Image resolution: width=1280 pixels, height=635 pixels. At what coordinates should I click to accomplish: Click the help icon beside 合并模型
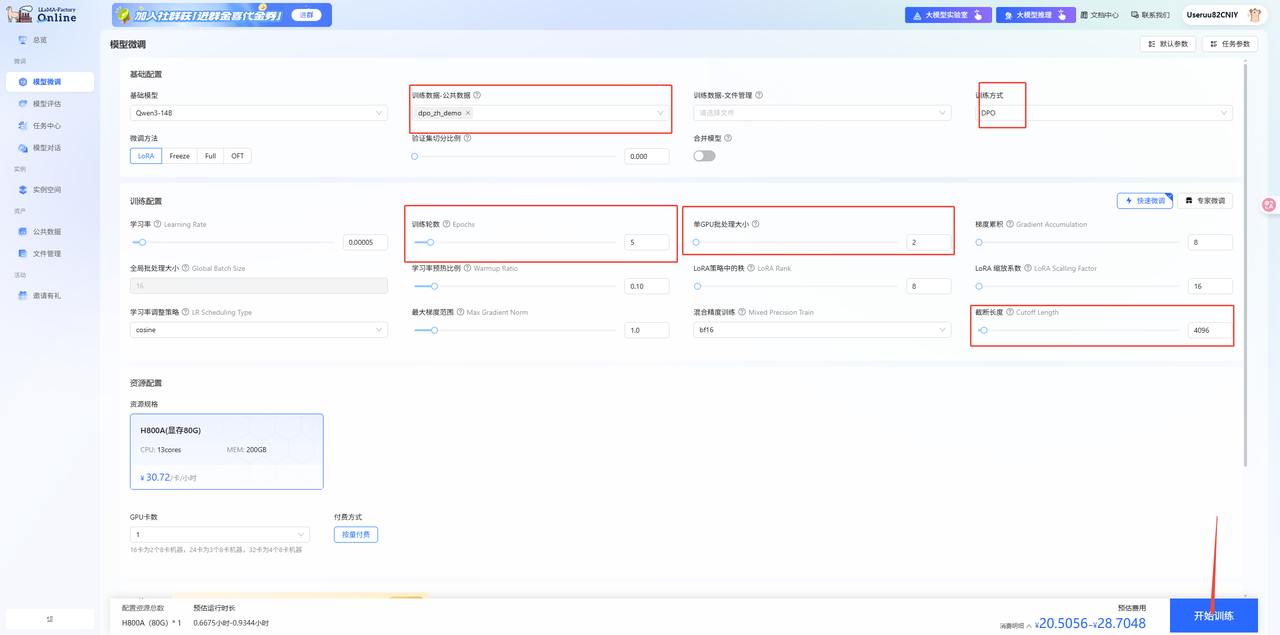coord(728,138)
